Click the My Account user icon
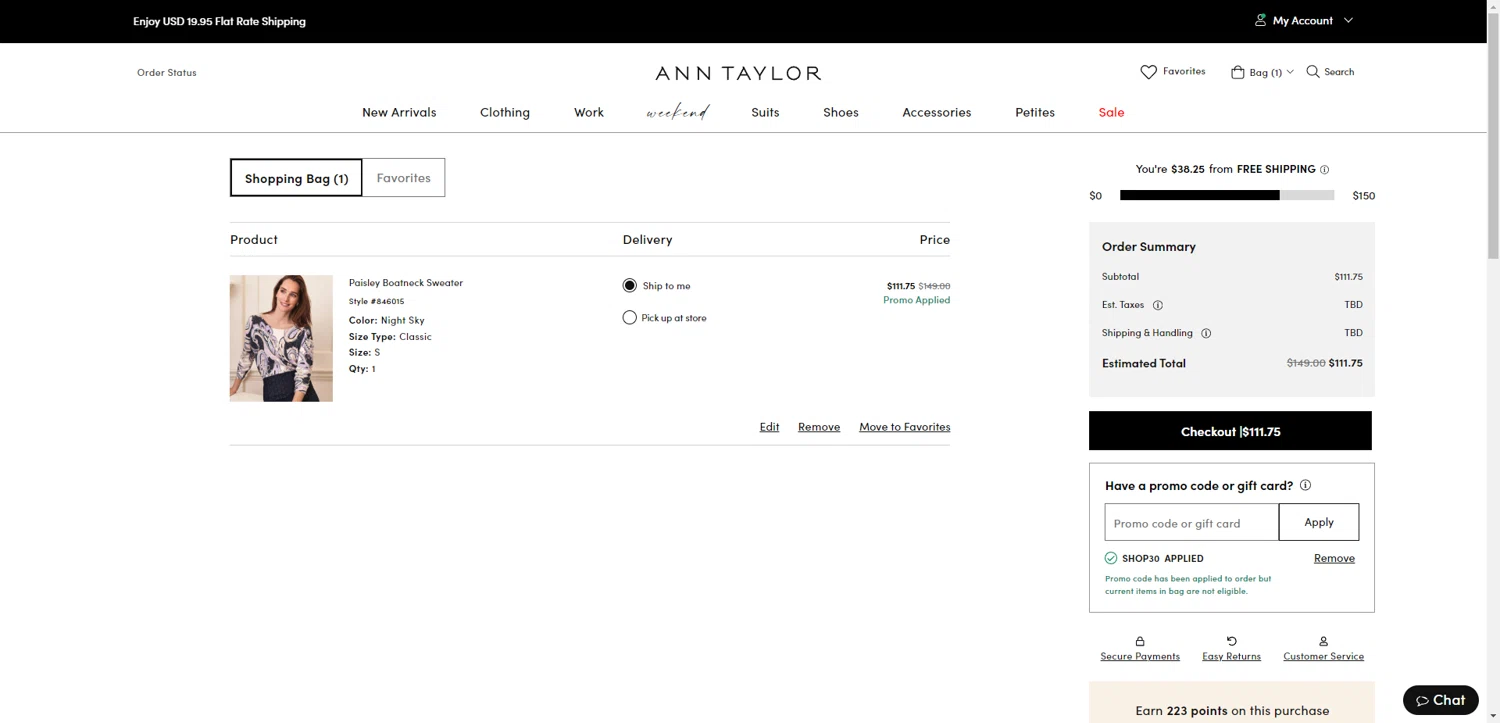 point(1261,20)
